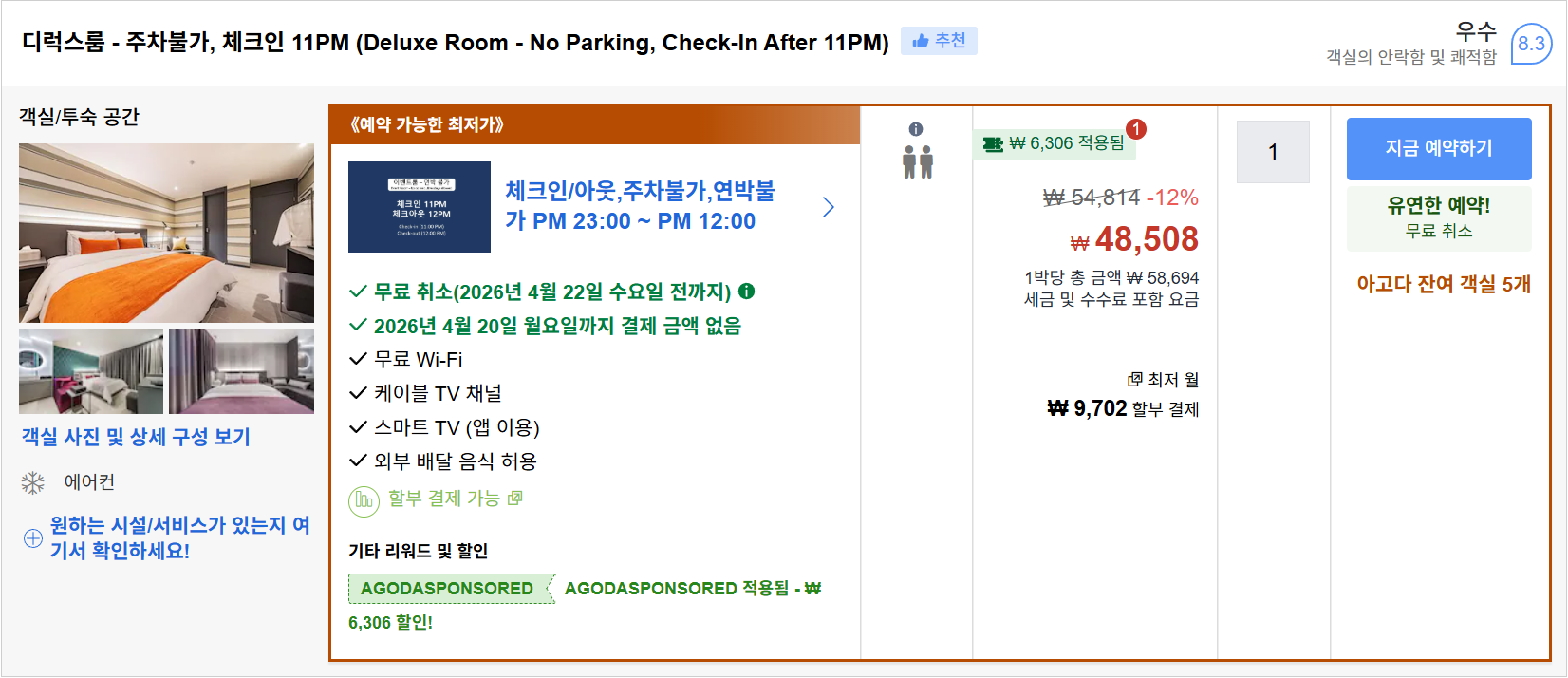Open the main deluxe room bed photo

click(x=165, y=233)
